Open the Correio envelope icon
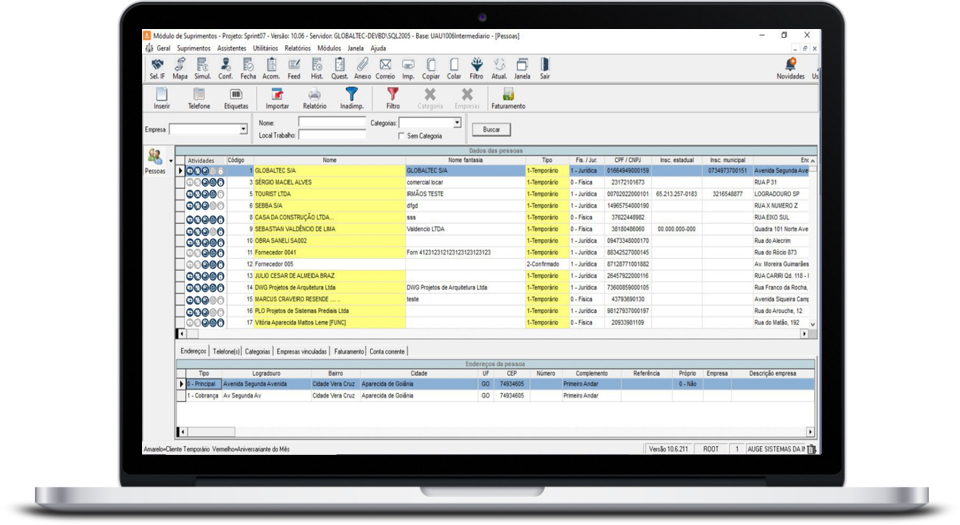This screenshot has height=525, width=960. pos(385,66)
